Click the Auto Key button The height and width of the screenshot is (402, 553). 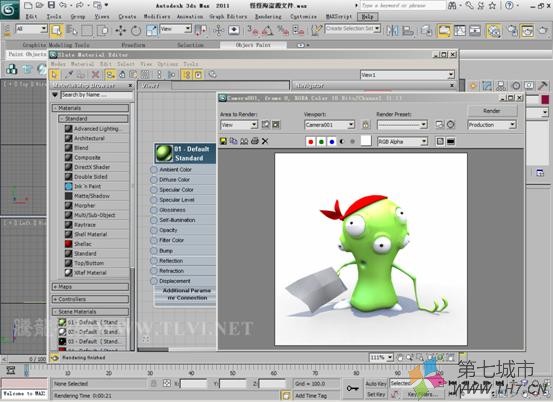(x=376, y=384)
